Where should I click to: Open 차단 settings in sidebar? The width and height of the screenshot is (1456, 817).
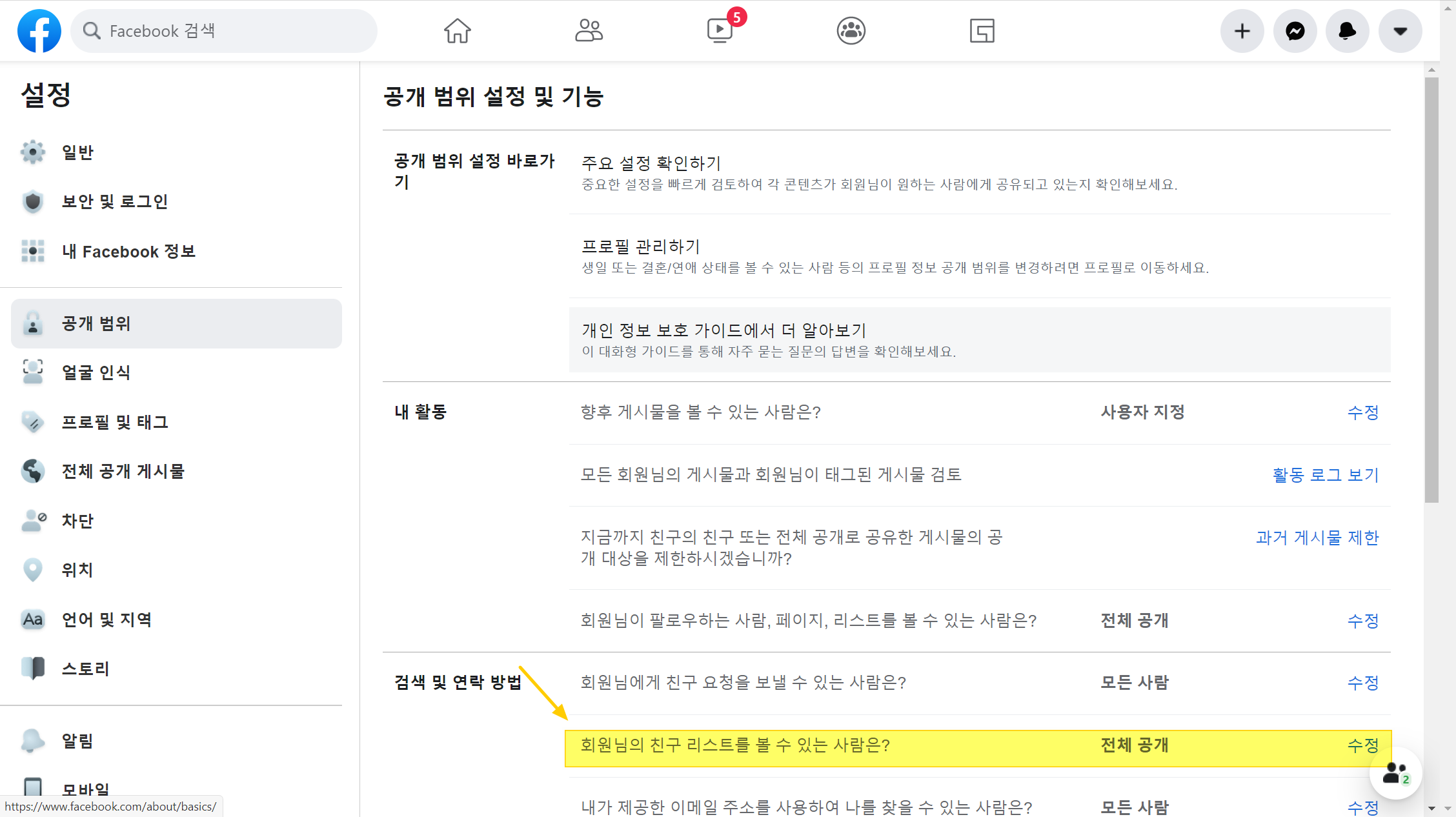(x=77, y=521)
